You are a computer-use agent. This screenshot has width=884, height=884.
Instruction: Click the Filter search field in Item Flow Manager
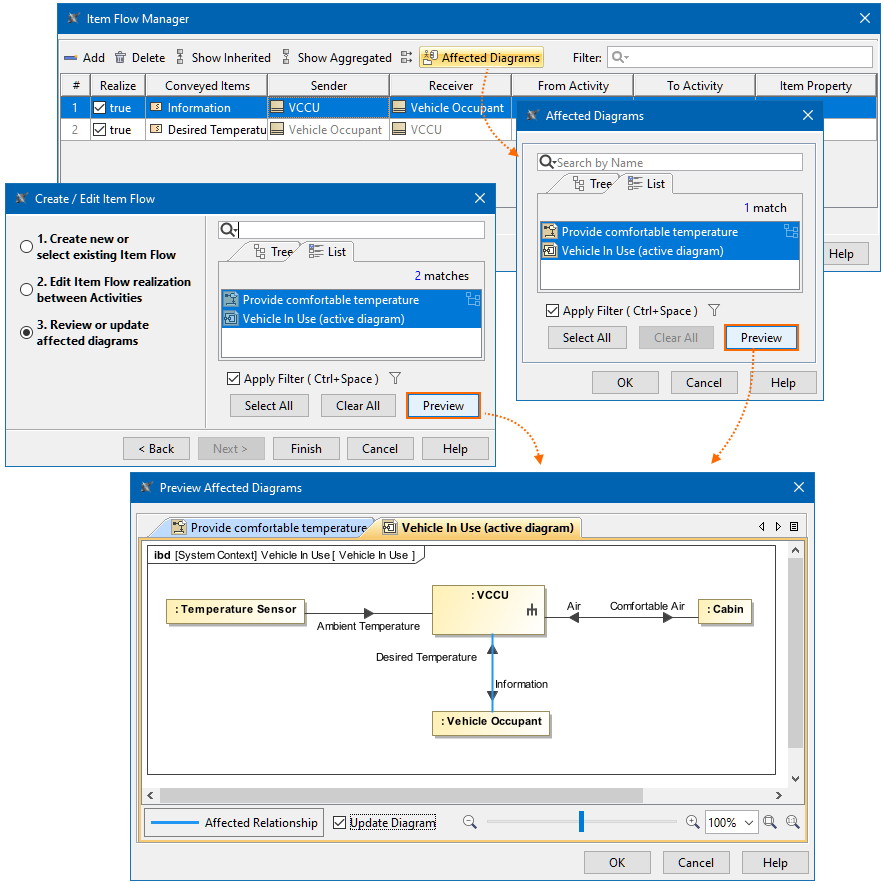(x=740, y=58)
